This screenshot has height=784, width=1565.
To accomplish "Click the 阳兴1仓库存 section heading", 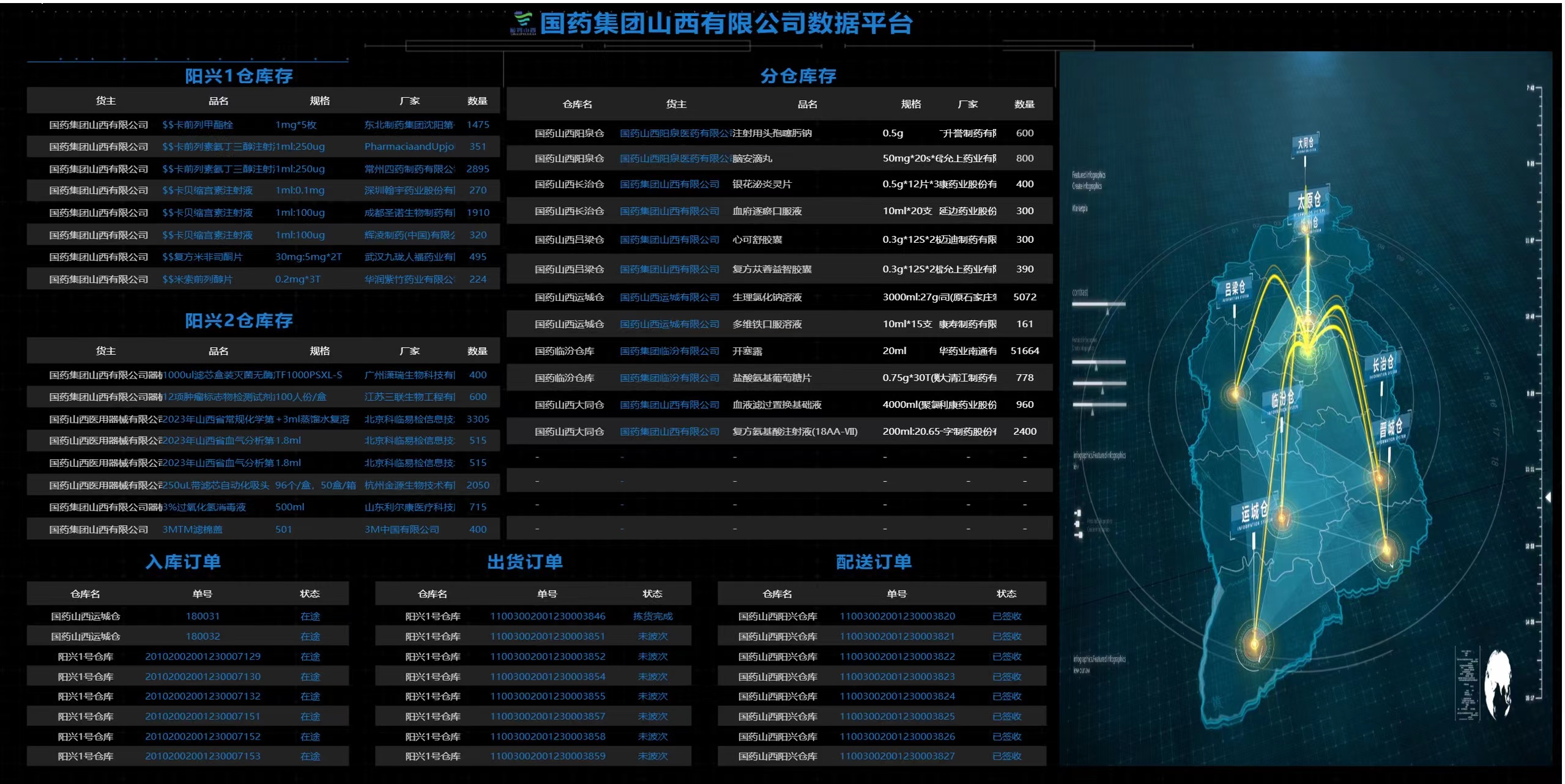I will point(239,76).
